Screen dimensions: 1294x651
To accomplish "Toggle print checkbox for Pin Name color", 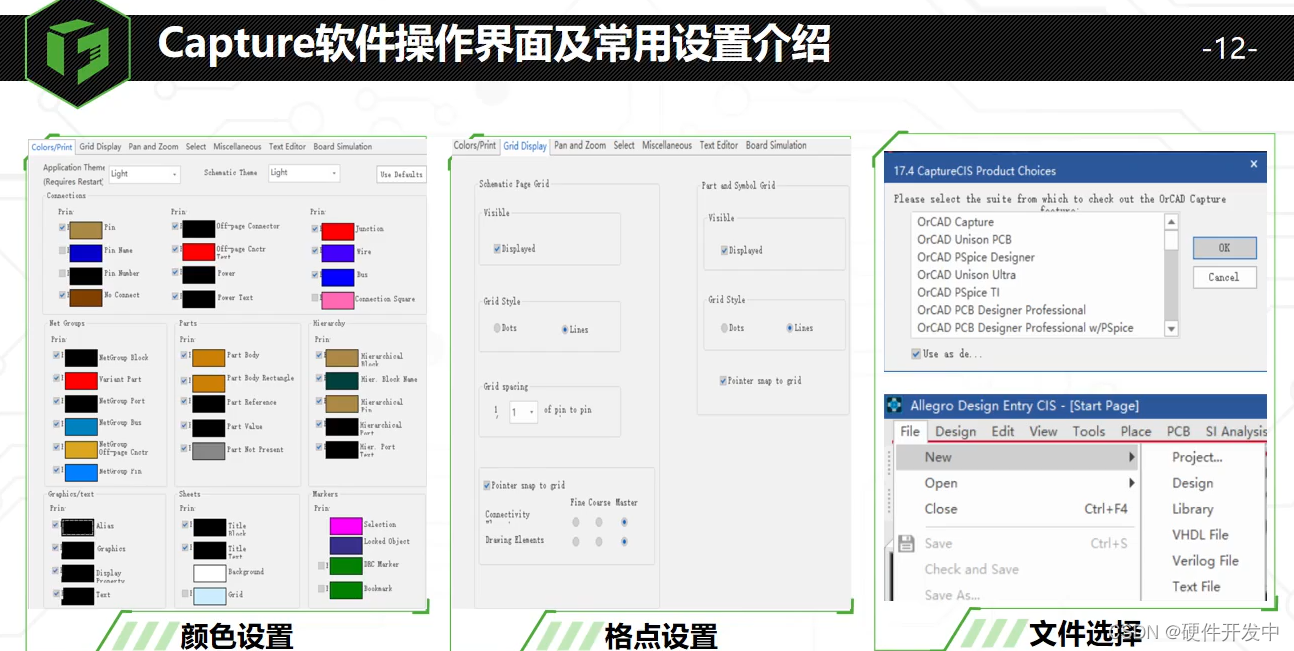I will (x=63, y=251).
